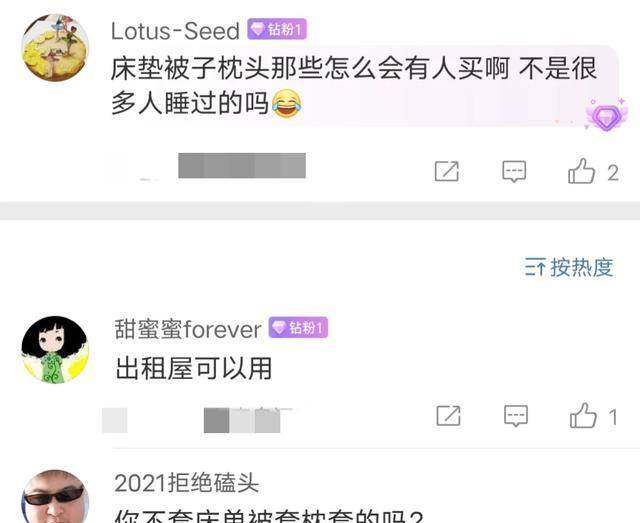Share Lotus-Seed's comment
Image resolution: width=640 pixels, height=523 pixels.
[x=447, y=171]
